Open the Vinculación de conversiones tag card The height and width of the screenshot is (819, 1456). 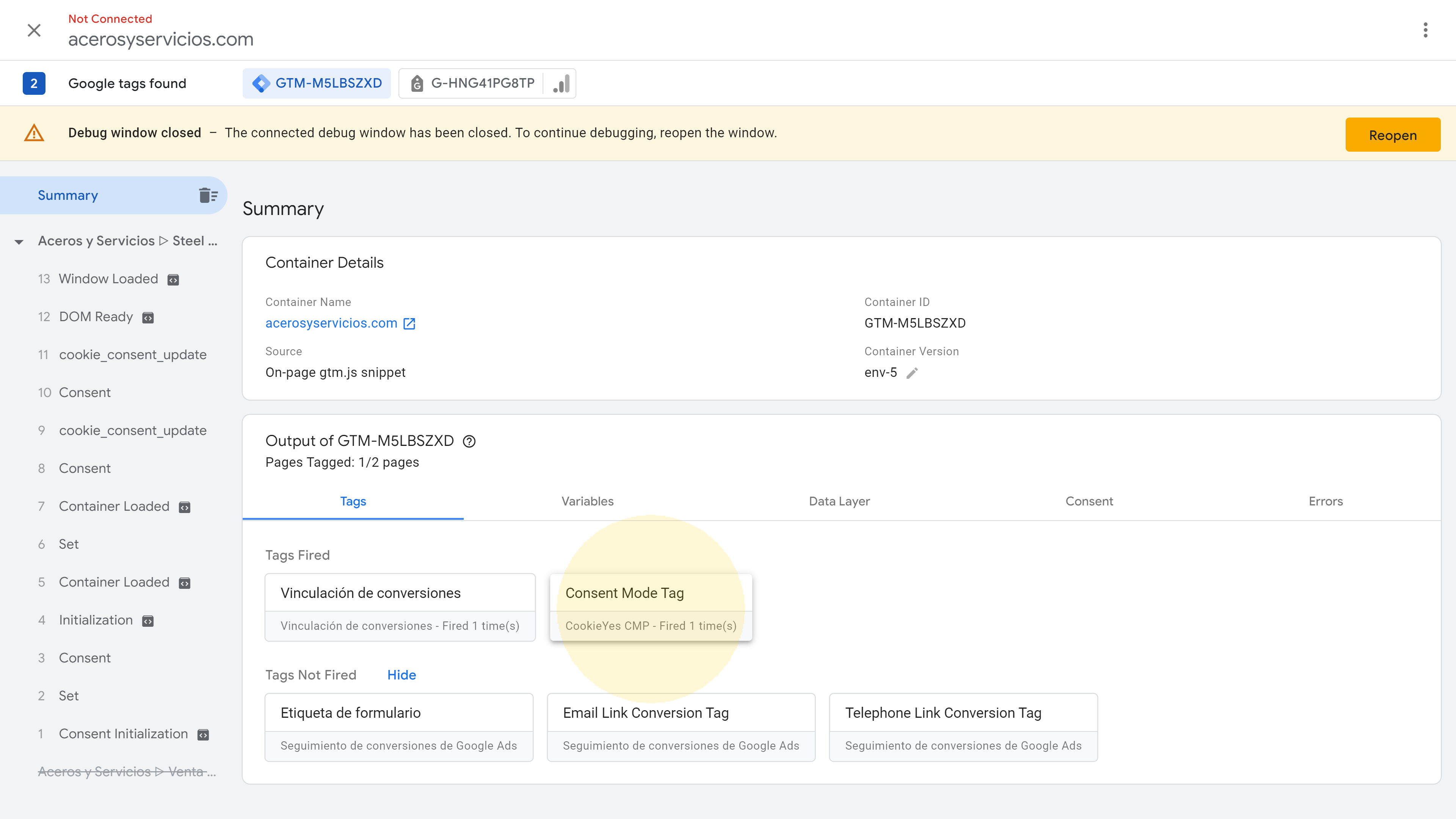(x=400, y=607)
